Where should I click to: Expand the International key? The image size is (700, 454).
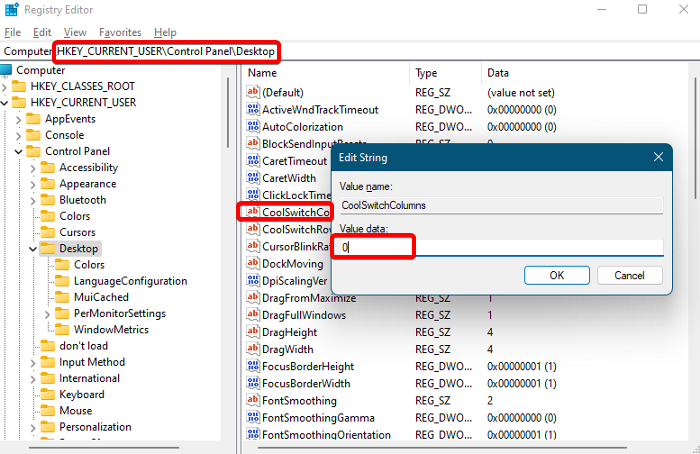tap(33, 379)
